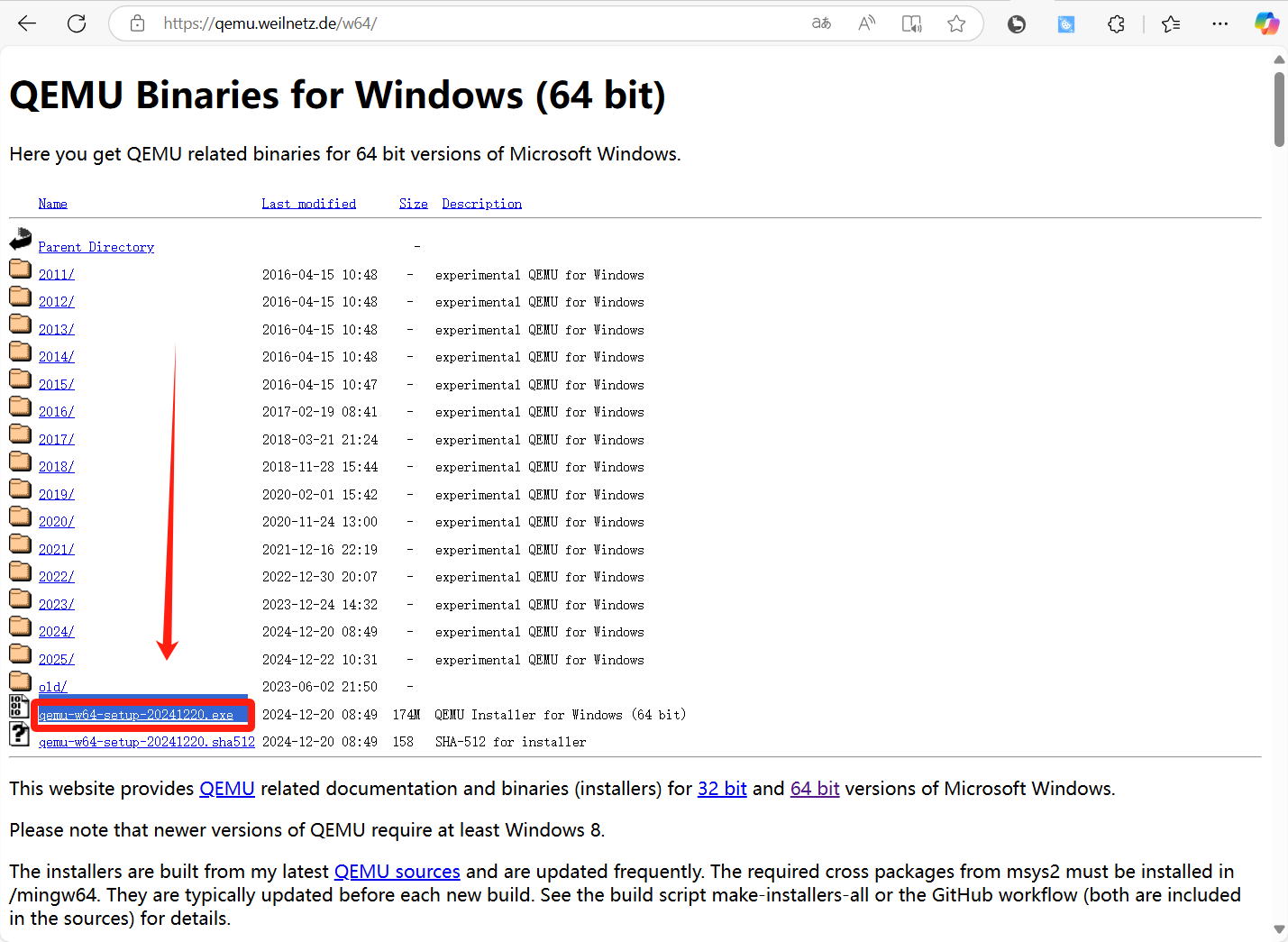Sort the listing by the Name column

pyautogui.click(x=52, y=204)
